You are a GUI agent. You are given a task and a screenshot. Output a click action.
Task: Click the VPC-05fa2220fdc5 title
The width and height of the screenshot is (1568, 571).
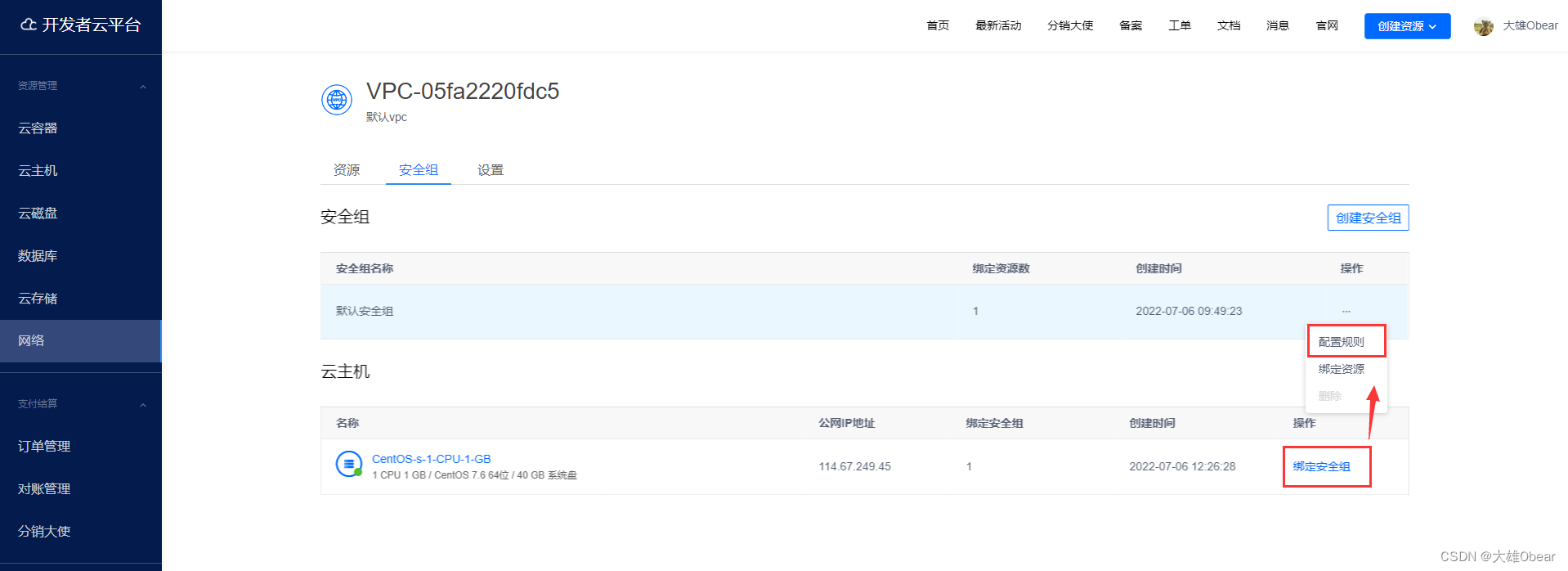(463, 91)
